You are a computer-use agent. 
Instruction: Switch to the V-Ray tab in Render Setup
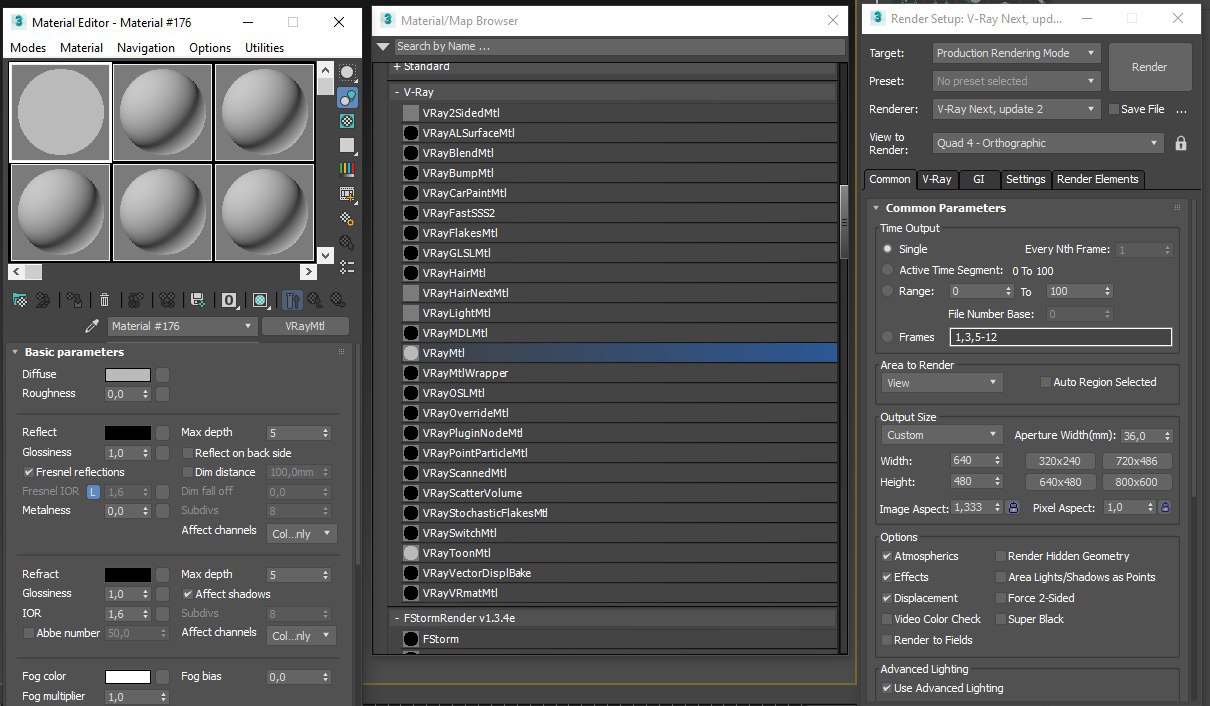coord(937,179)
